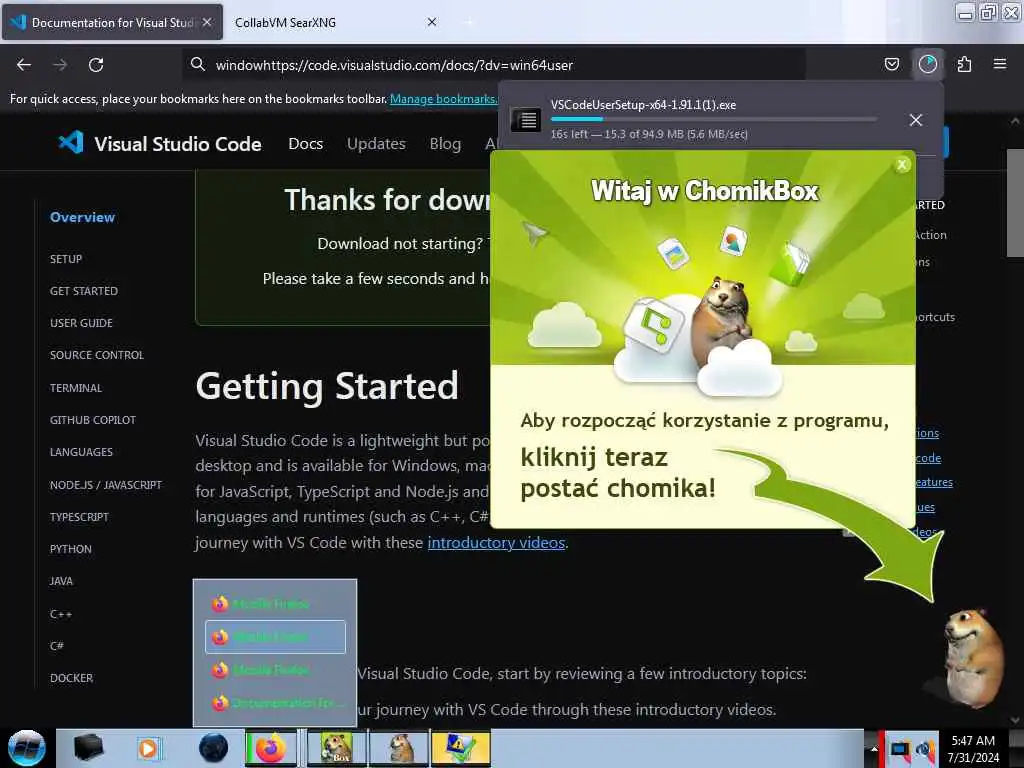Expand the C++ sidebar section
1024x768 pixels.
tap(61, 614)
